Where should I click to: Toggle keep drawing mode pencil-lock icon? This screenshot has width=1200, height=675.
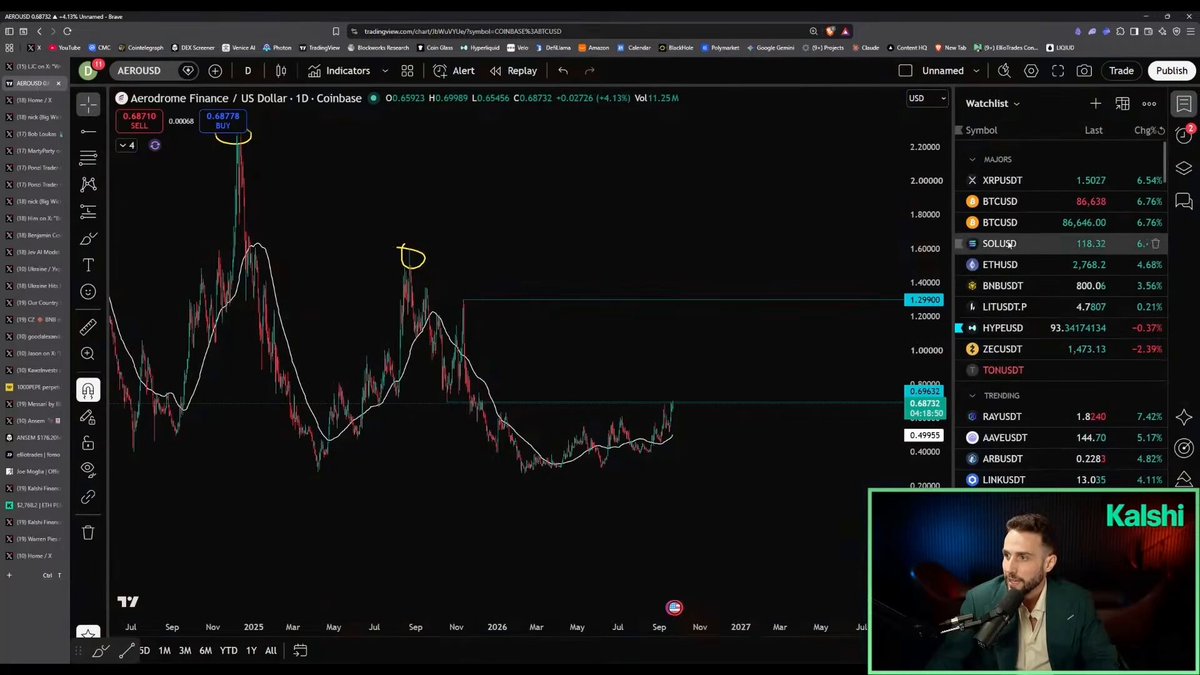88,417
